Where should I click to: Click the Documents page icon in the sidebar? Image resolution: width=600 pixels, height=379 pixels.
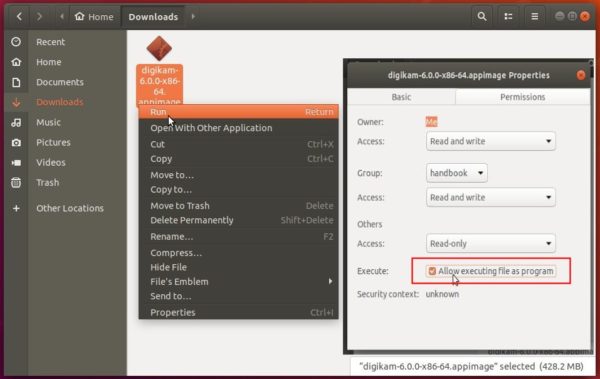tap(16, 82)
